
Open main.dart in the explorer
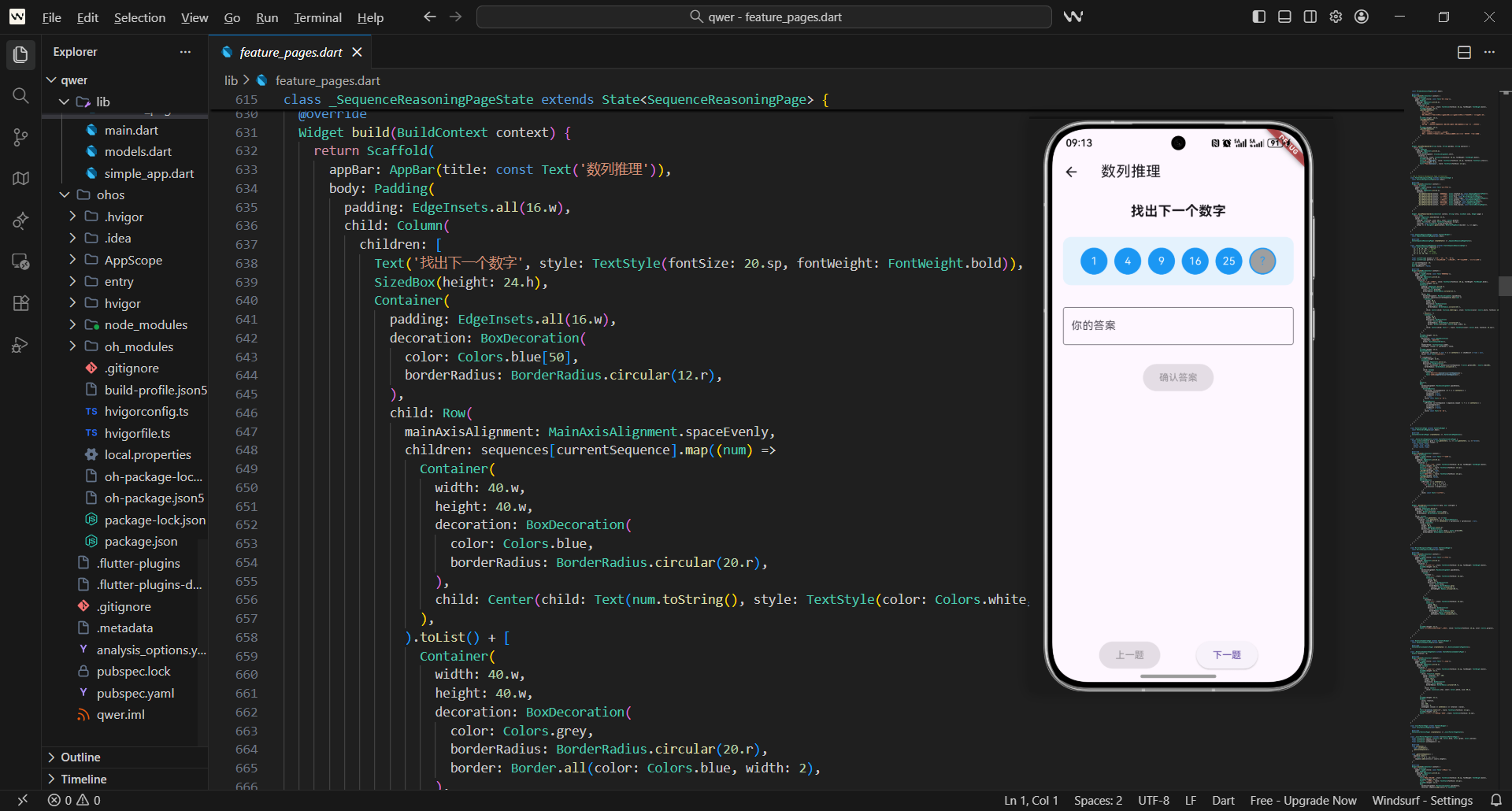[x=131, y=130]
